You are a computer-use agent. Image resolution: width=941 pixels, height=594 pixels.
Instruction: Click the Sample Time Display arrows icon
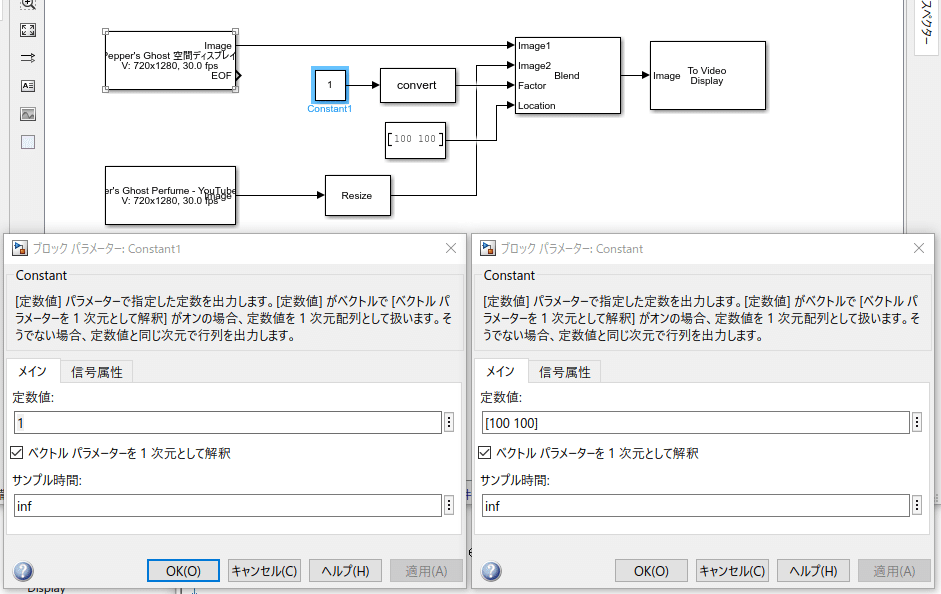click(28, 58)
